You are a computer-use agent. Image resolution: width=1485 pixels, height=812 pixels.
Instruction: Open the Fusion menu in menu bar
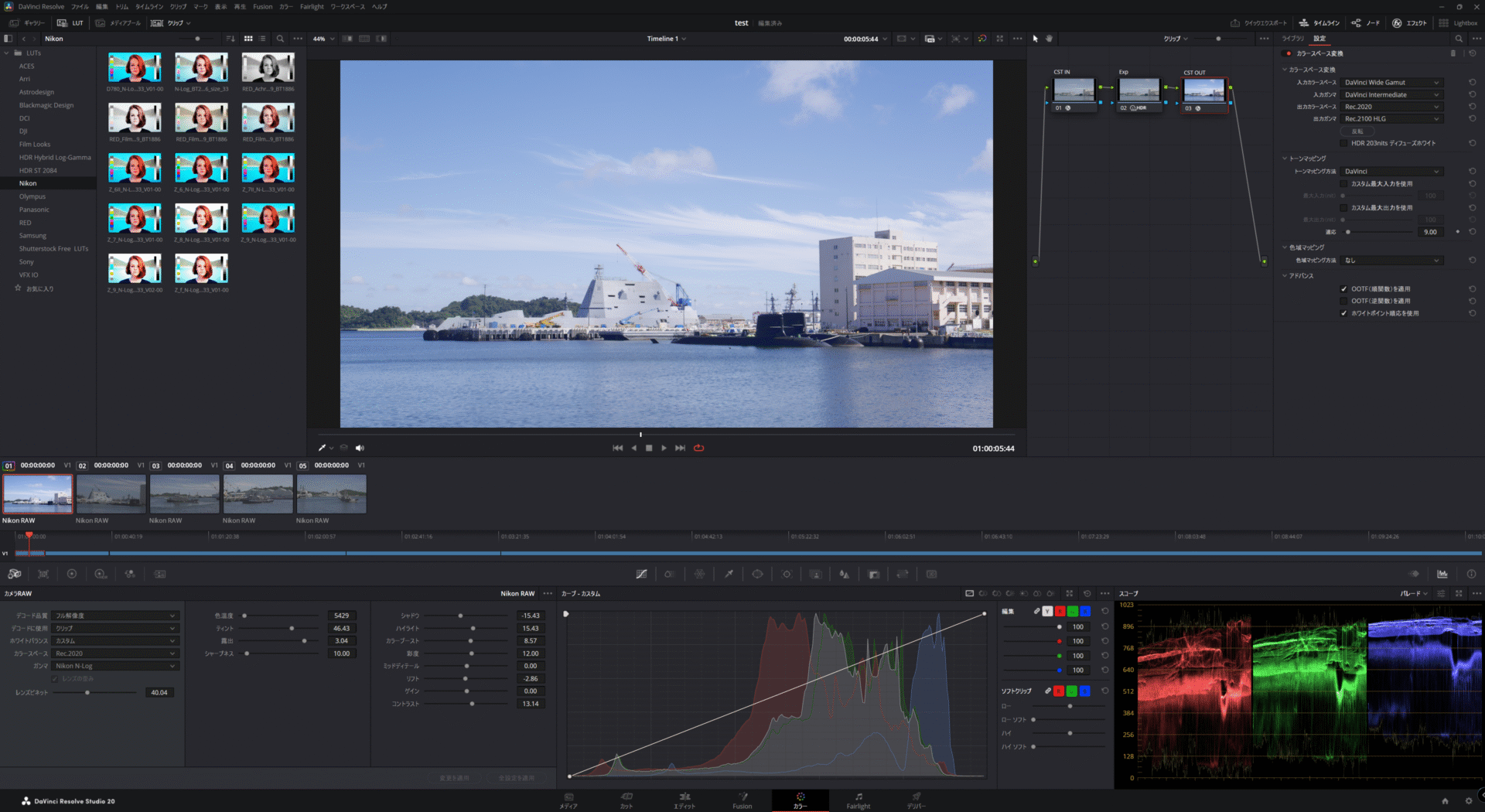click(263, 7)
